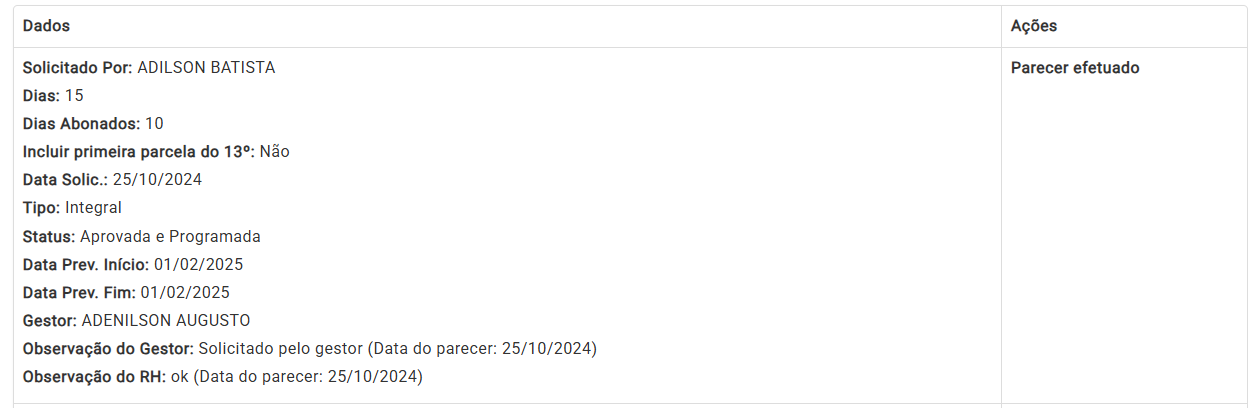Click the Tipo value Integral
Viewport: 1248px width, 408px height.
pyautogui.click(x=93, y=208)
